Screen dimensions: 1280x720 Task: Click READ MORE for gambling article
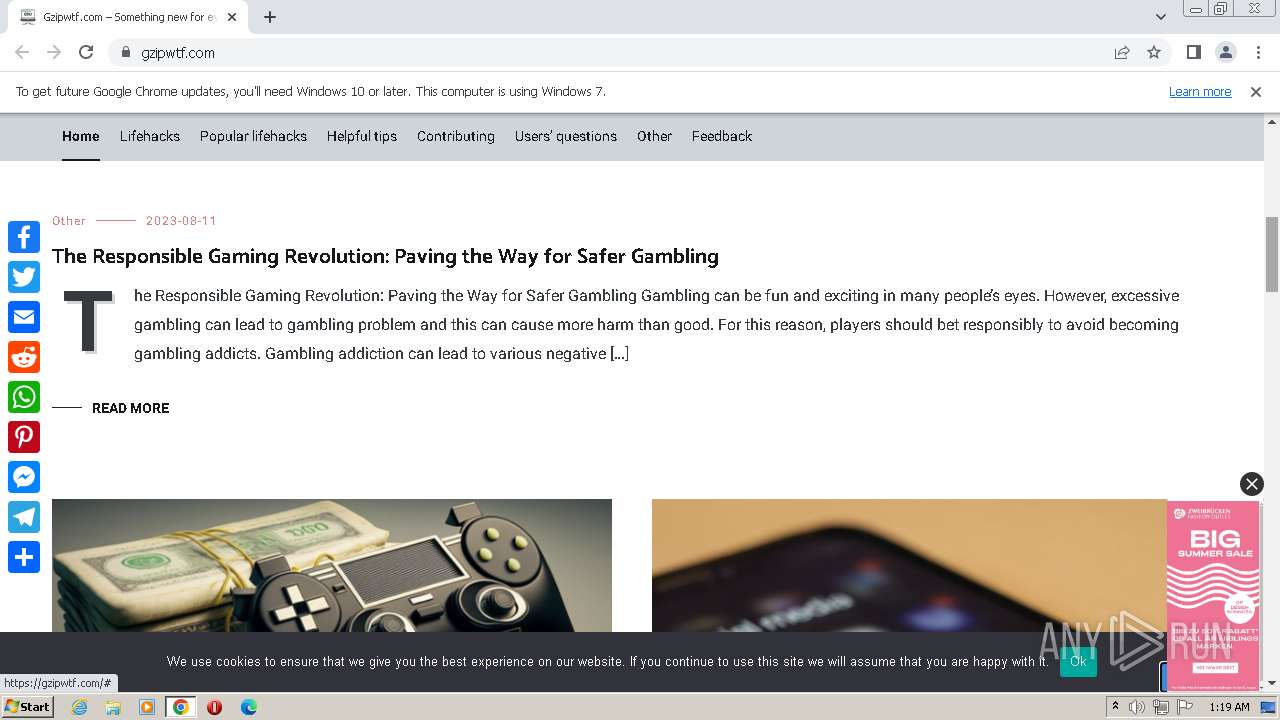131,408
